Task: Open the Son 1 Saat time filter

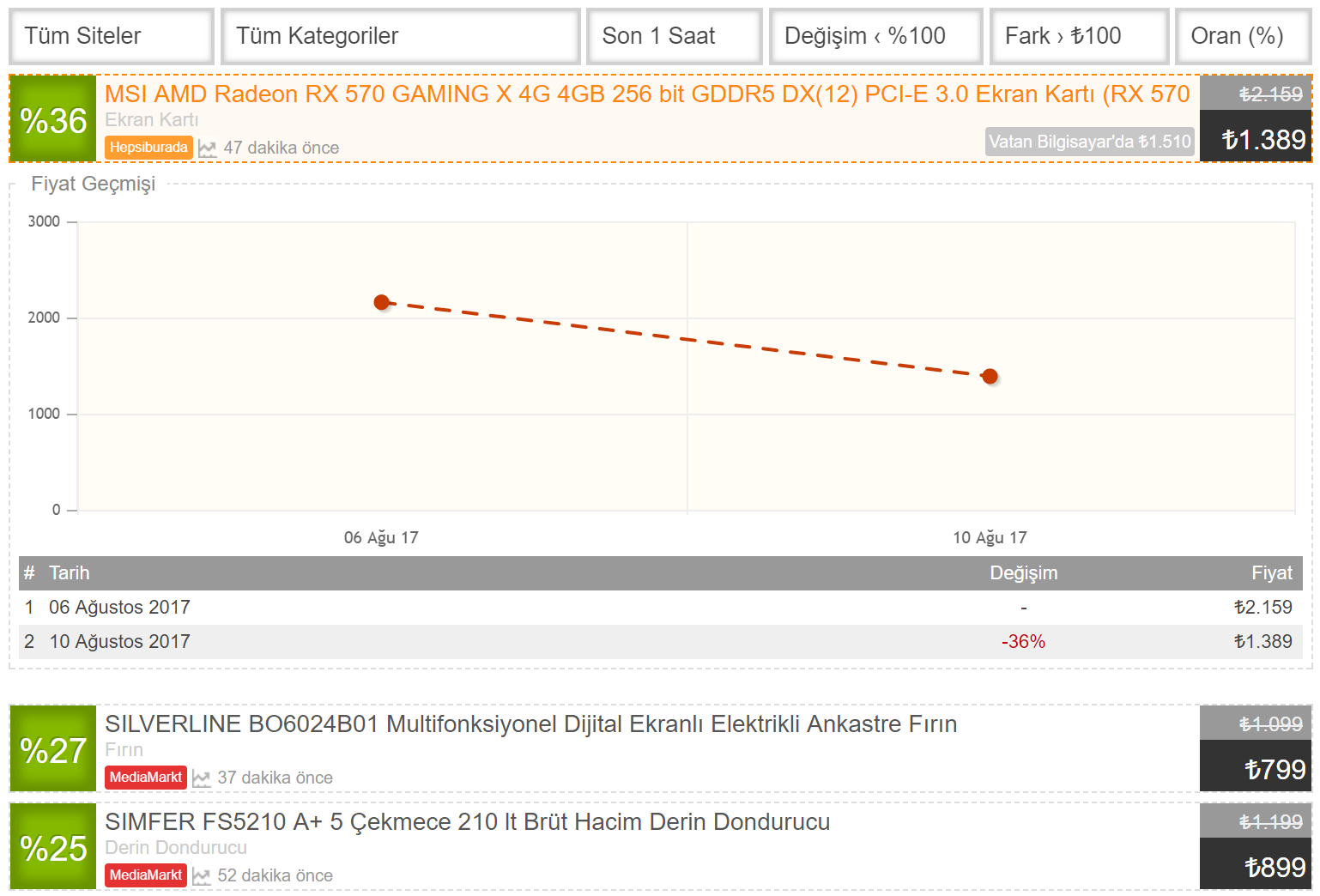Action: click(x=675, y=36)
